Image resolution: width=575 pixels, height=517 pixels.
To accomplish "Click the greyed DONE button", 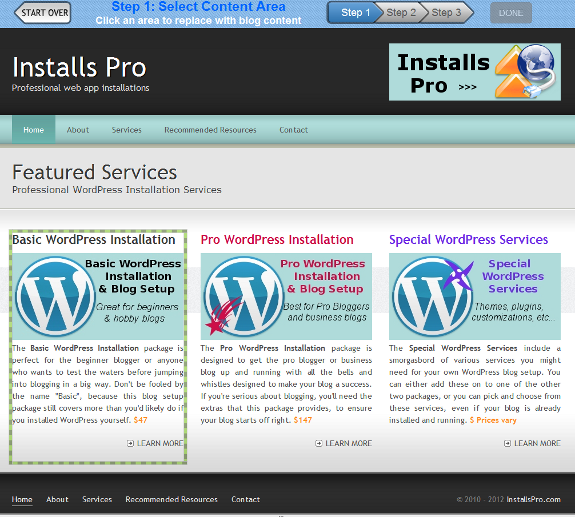I will [511, 13].
